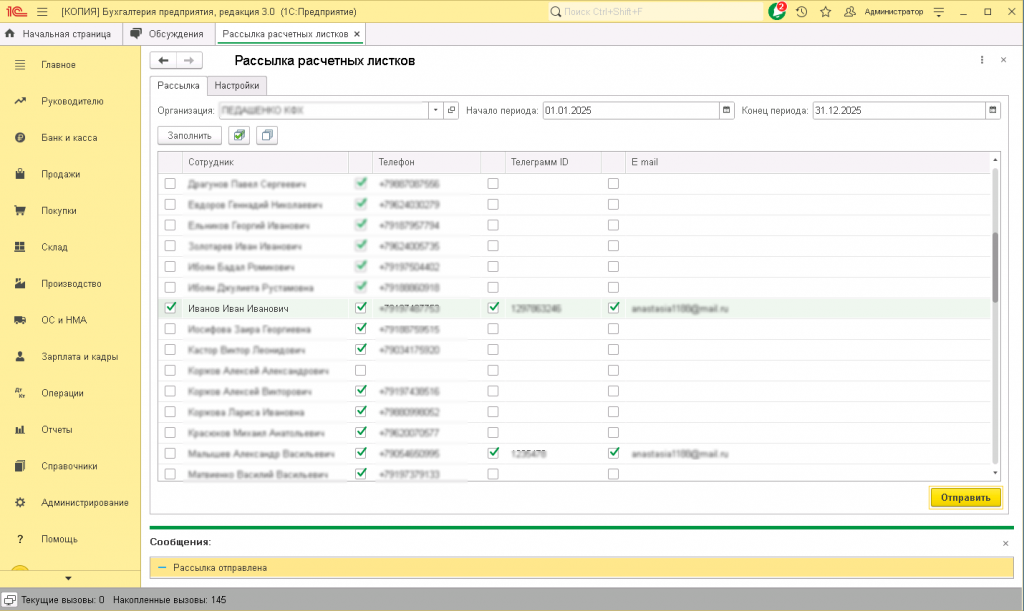Open the Банк и касса section
The image size is (1024, 611).
pos(69,137)
